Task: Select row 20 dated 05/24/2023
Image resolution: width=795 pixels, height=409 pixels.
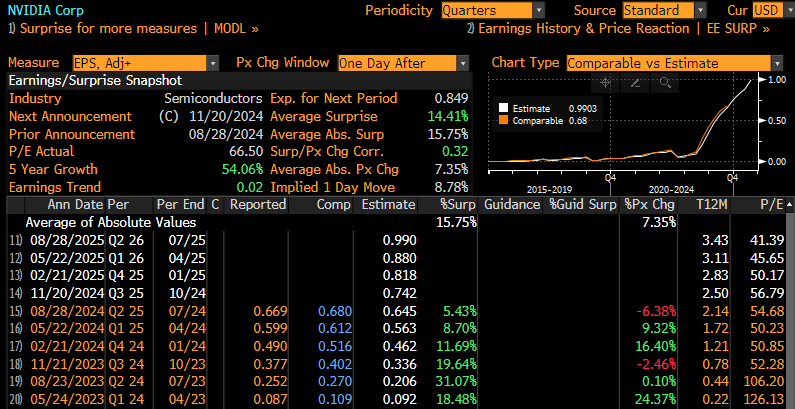Action: (x=397, y=399)
